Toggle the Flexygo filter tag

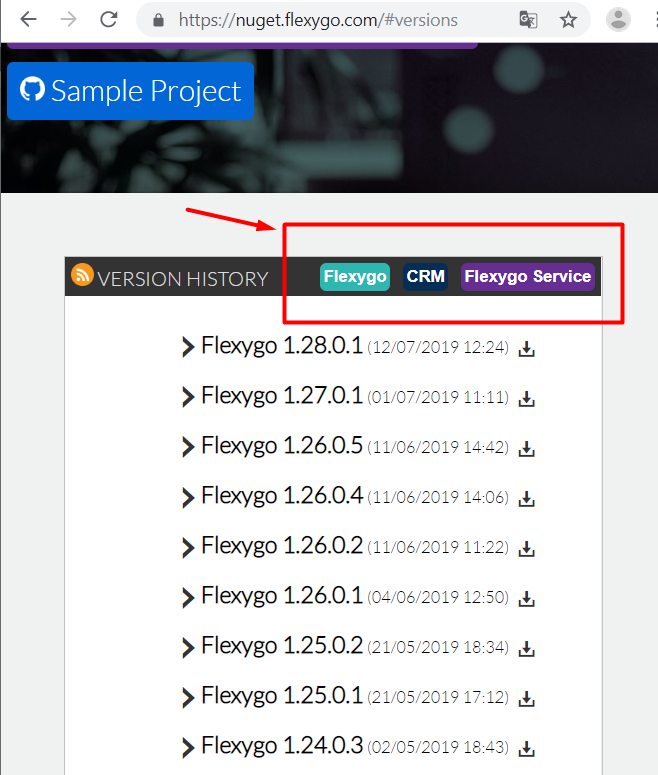(355, 276)
